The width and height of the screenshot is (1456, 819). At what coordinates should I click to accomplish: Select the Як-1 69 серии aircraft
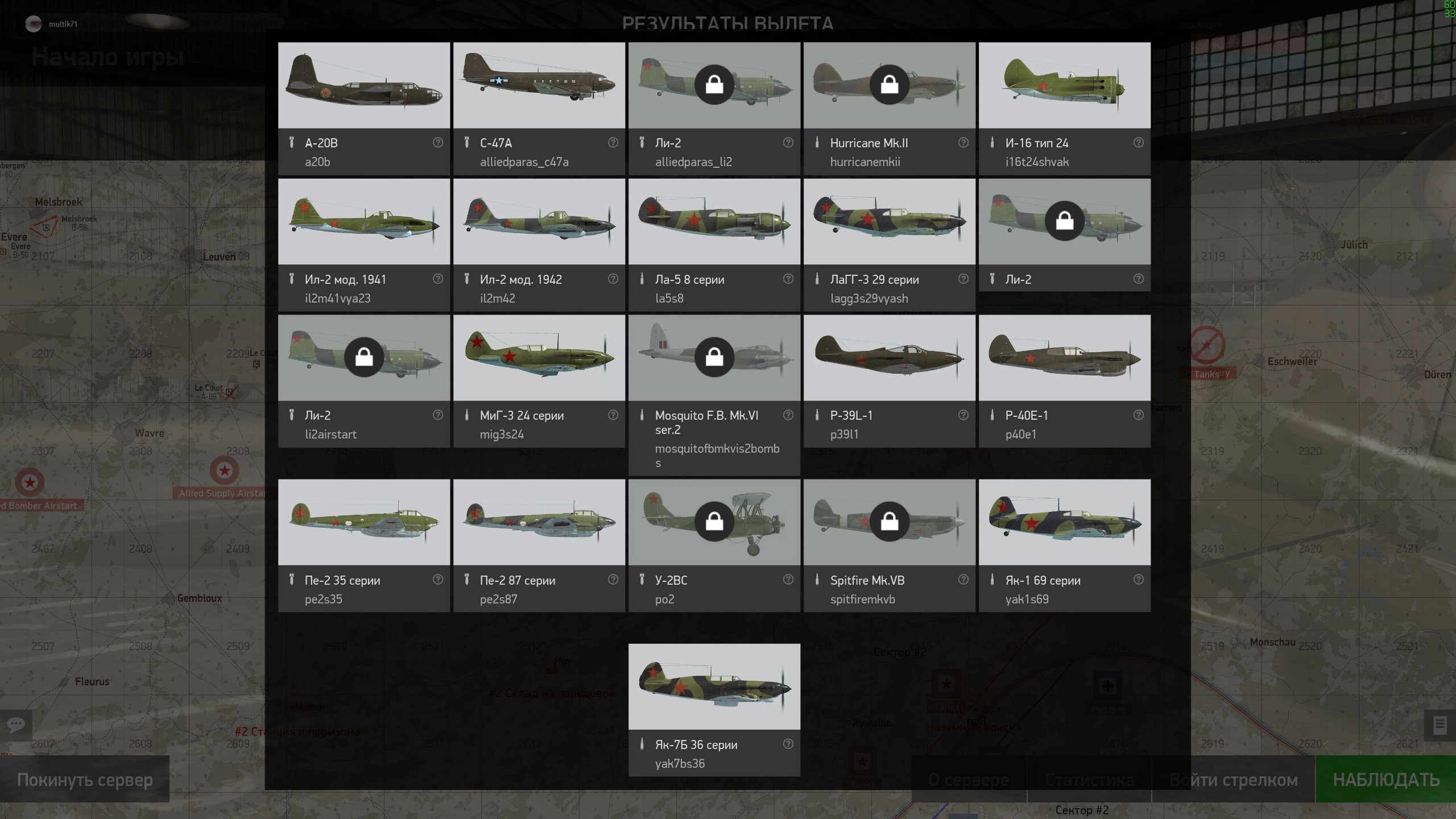pyautogui.click(x=1065, y=545)
